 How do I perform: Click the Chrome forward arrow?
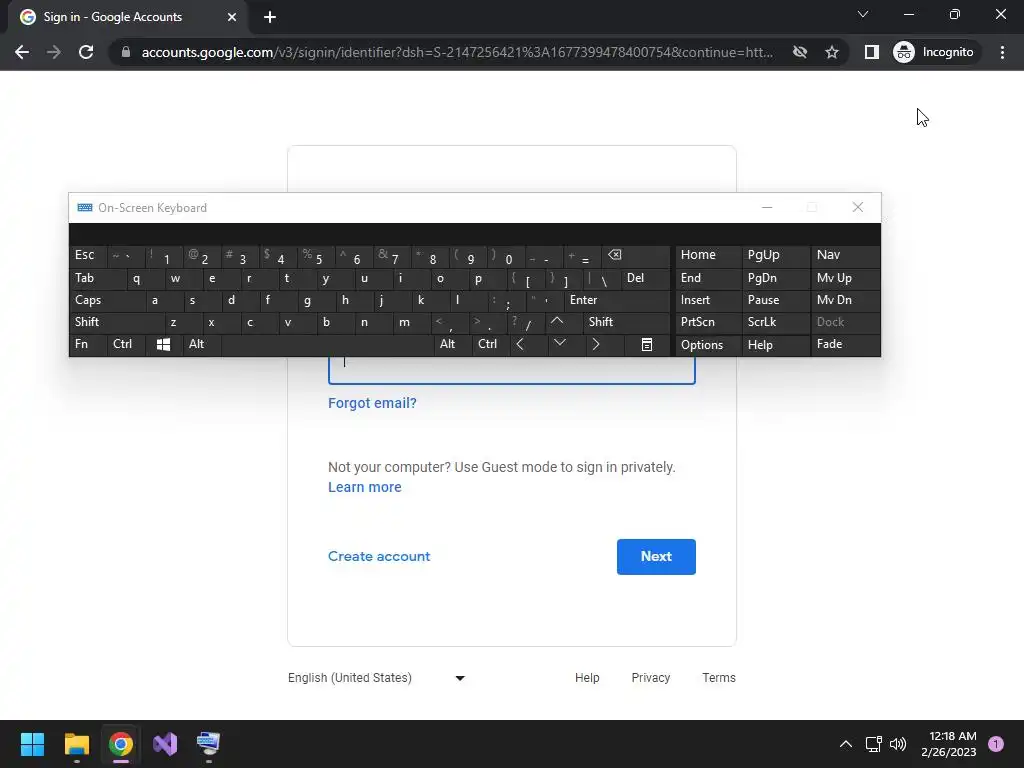(x=54, y=52)
